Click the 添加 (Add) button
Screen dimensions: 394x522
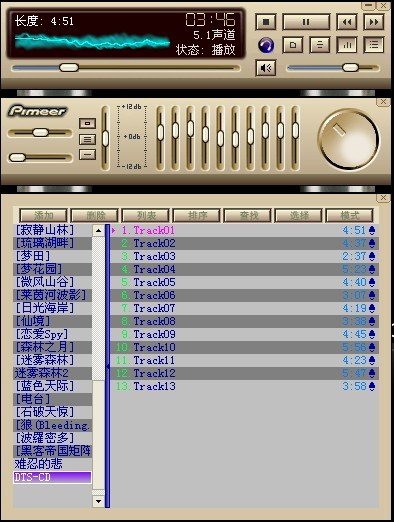point(44,216)
